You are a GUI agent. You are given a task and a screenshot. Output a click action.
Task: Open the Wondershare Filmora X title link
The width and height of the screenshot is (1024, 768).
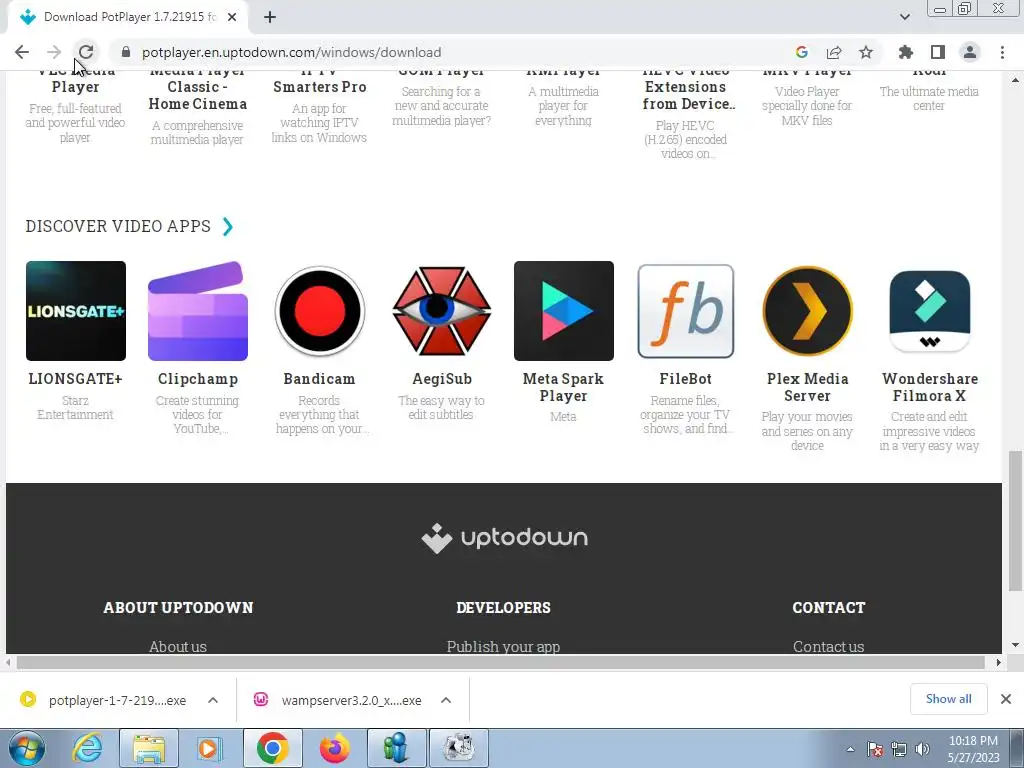pyautogui.click(x=930, y=387)
